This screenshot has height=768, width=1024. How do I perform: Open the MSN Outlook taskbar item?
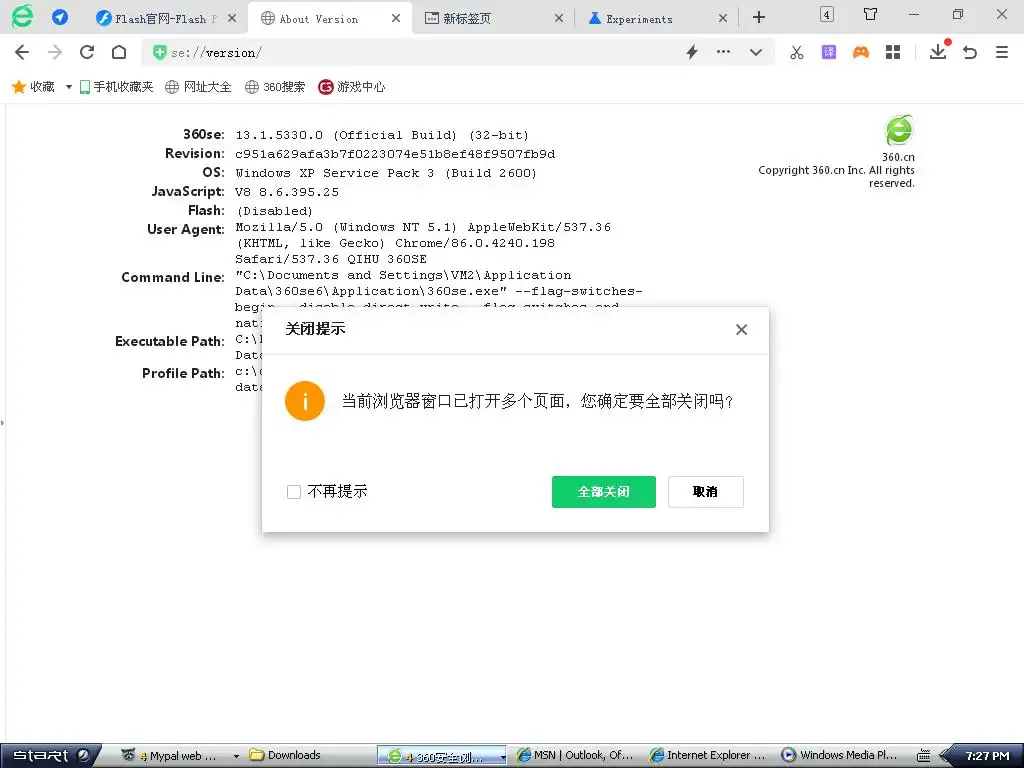[x=575, y=755]
